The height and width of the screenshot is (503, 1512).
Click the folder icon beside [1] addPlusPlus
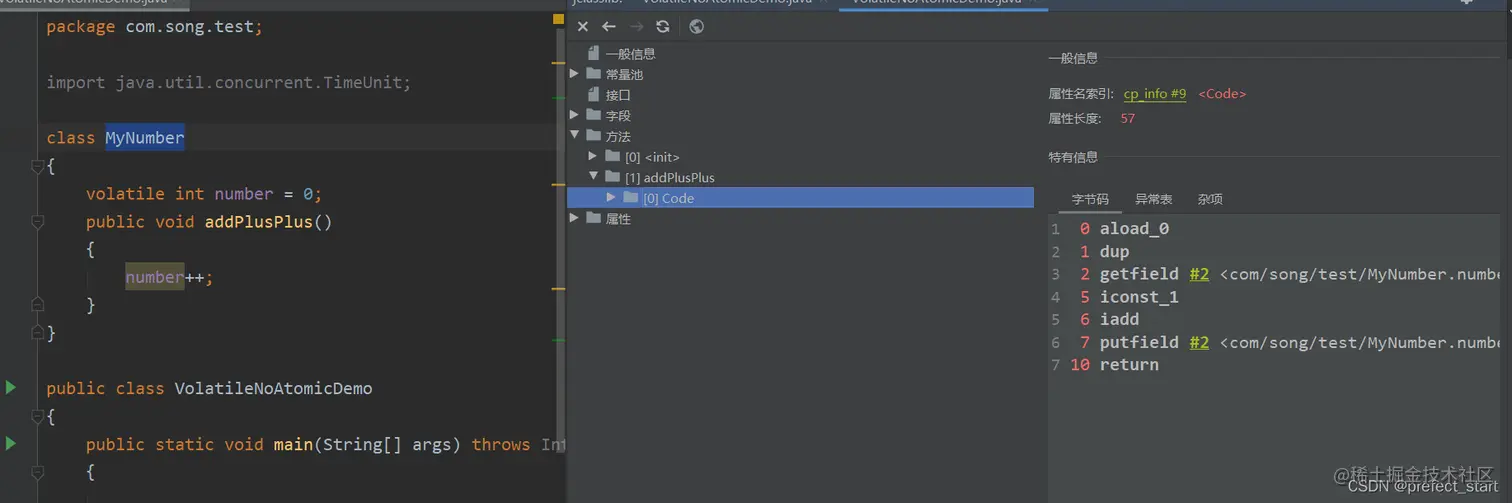pyautogui.click(x=613, y=177)
